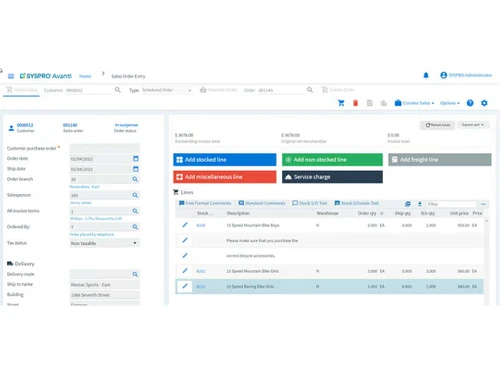Open the Order date calendar picker
The image size is (500, 375).
[x=136, y=159]
